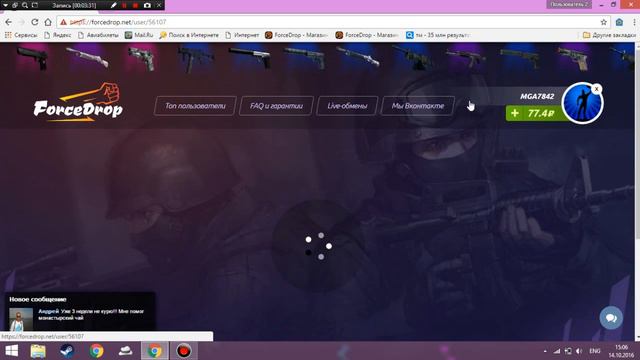Image resolution: width=640 pixels, height=360 pixels.
Task: Open the volume control in tray
Action: point(579,351)
